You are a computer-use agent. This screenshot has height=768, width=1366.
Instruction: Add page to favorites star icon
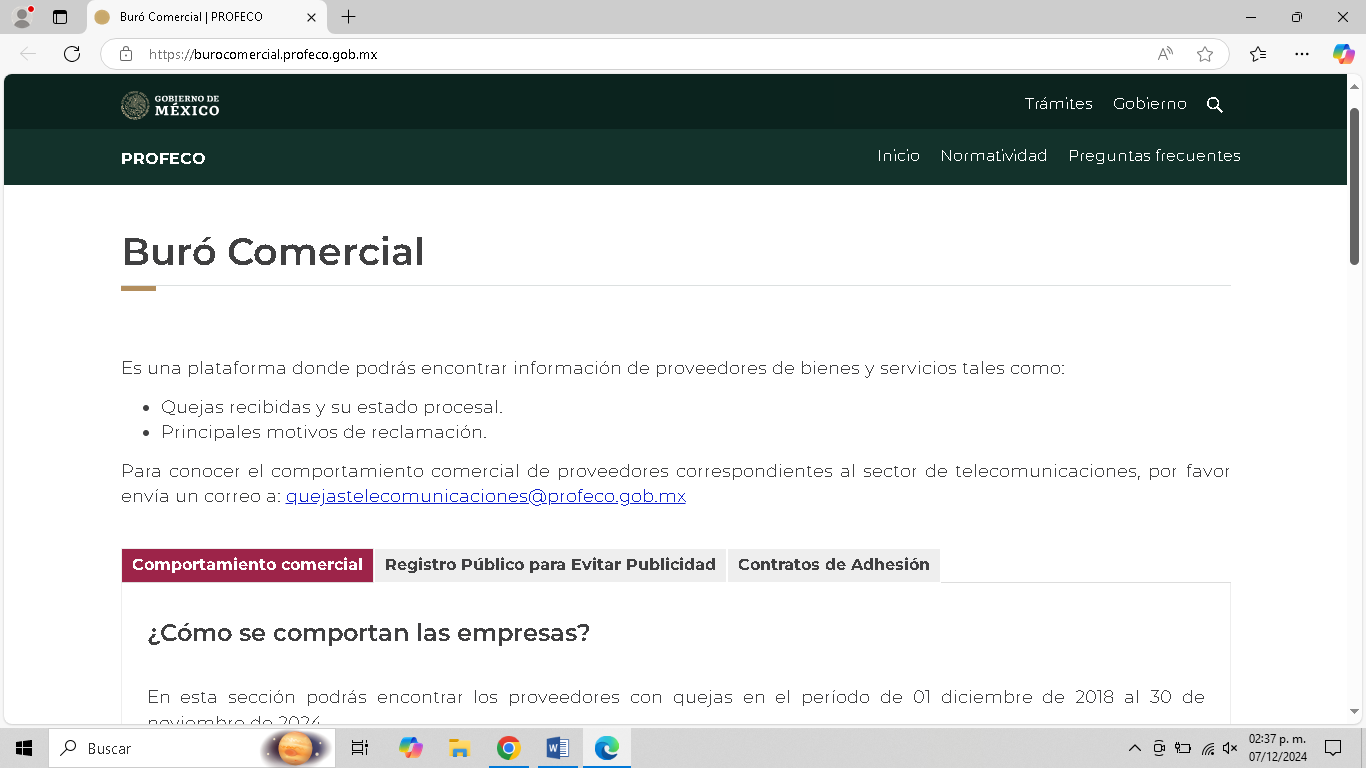click(x=1205, y=54)
